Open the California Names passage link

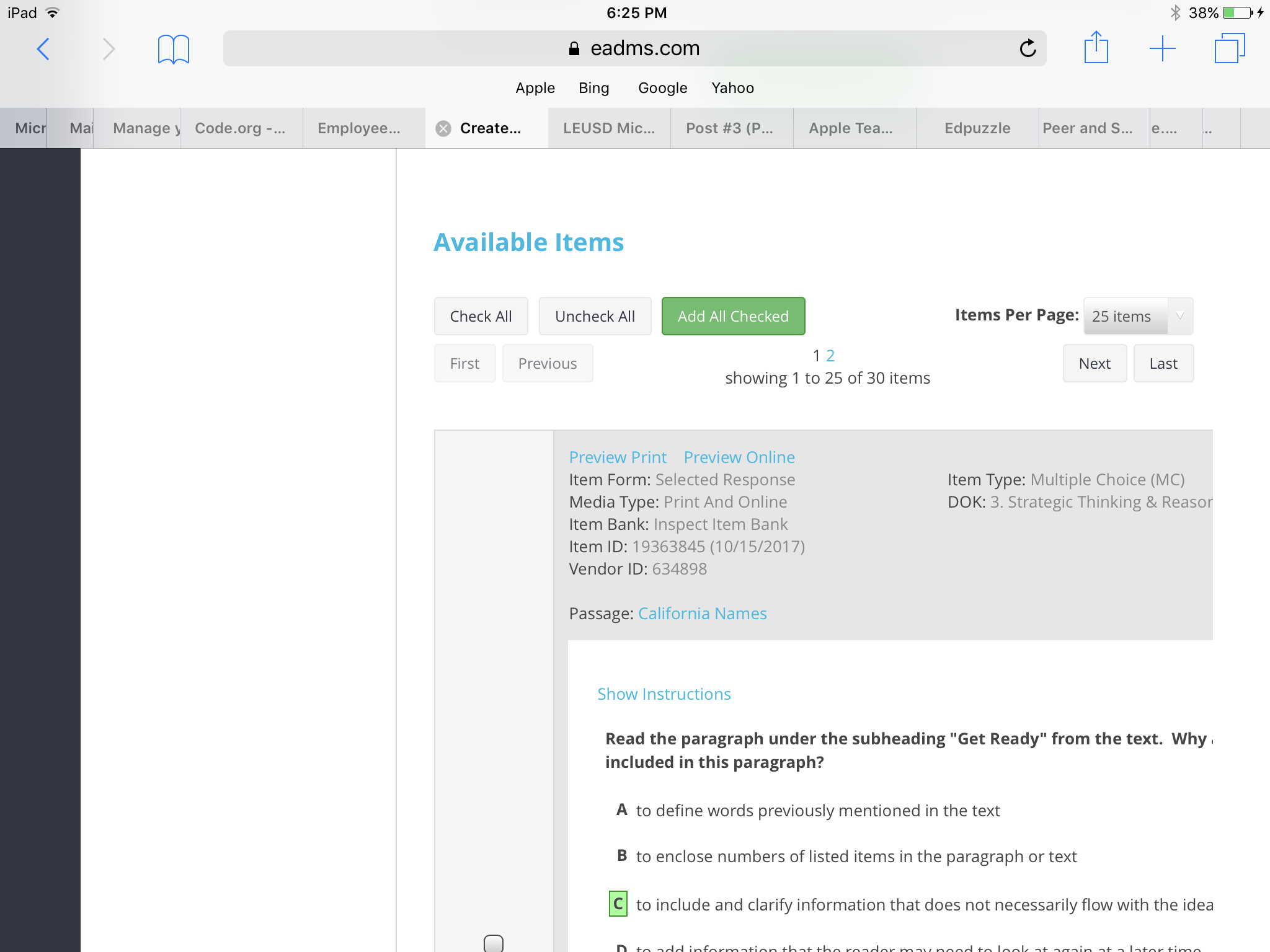pyautogui.click(x=702, y=614)
